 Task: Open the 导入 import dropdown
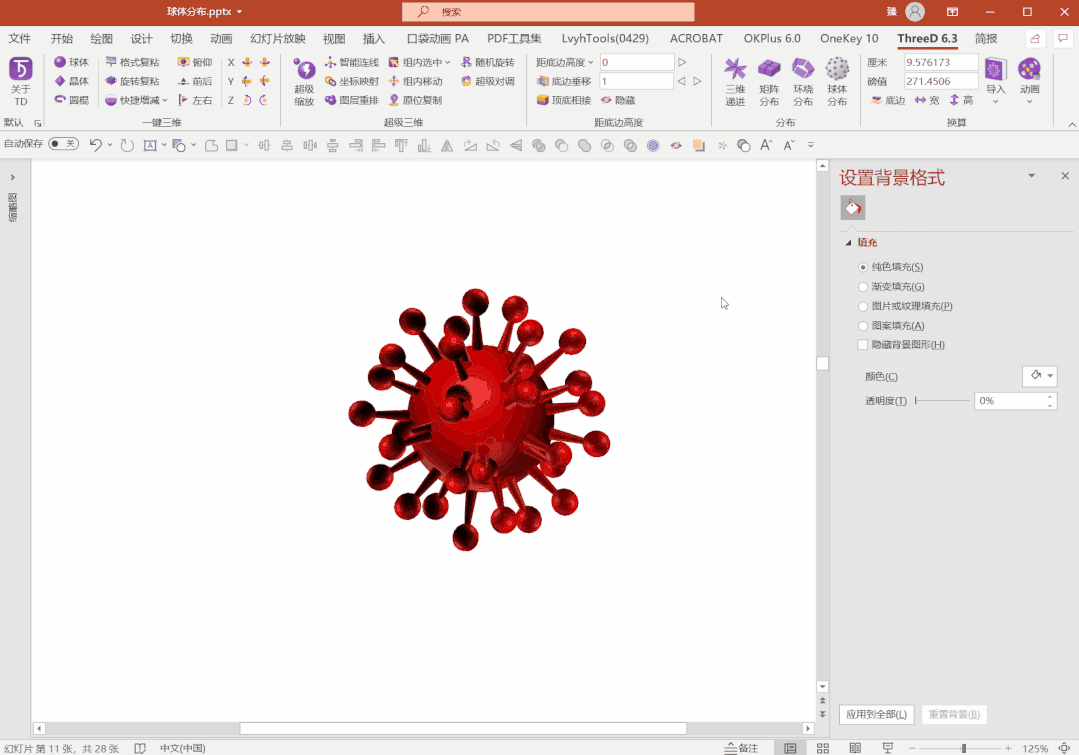tap(995, 102)
